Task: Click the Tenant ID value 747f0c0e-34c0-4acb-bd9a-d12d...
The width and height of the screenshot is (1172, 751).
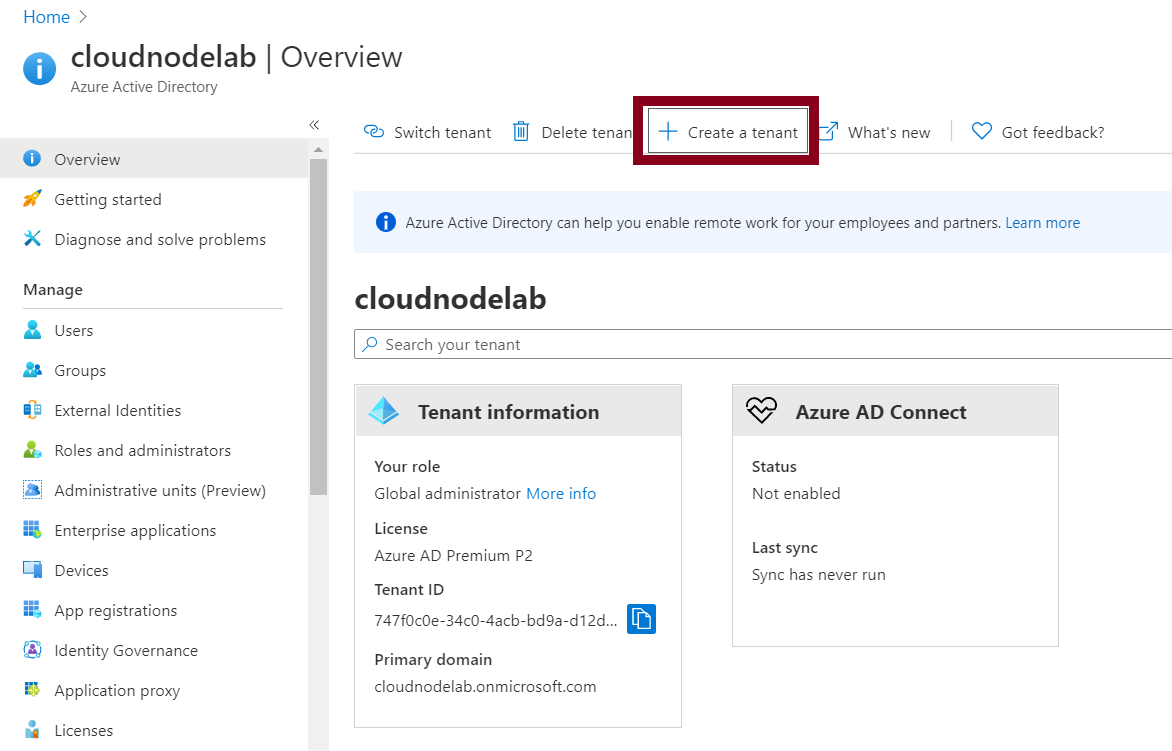Action: (496, 619)
